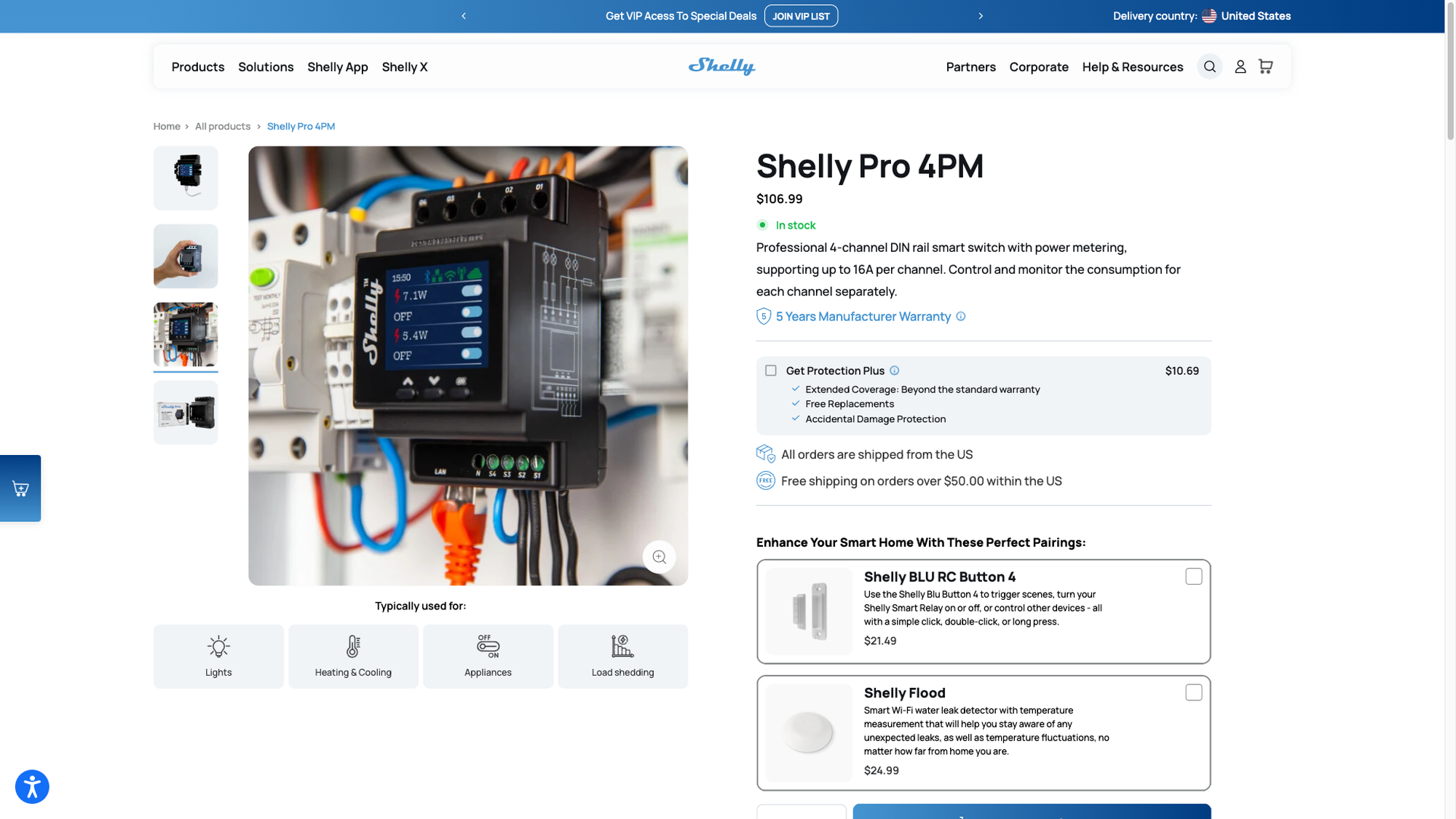Click the Shelly Pro 4PM breadcrumb
Viewport: 1456px width, 819px height.
pos(301,127)
